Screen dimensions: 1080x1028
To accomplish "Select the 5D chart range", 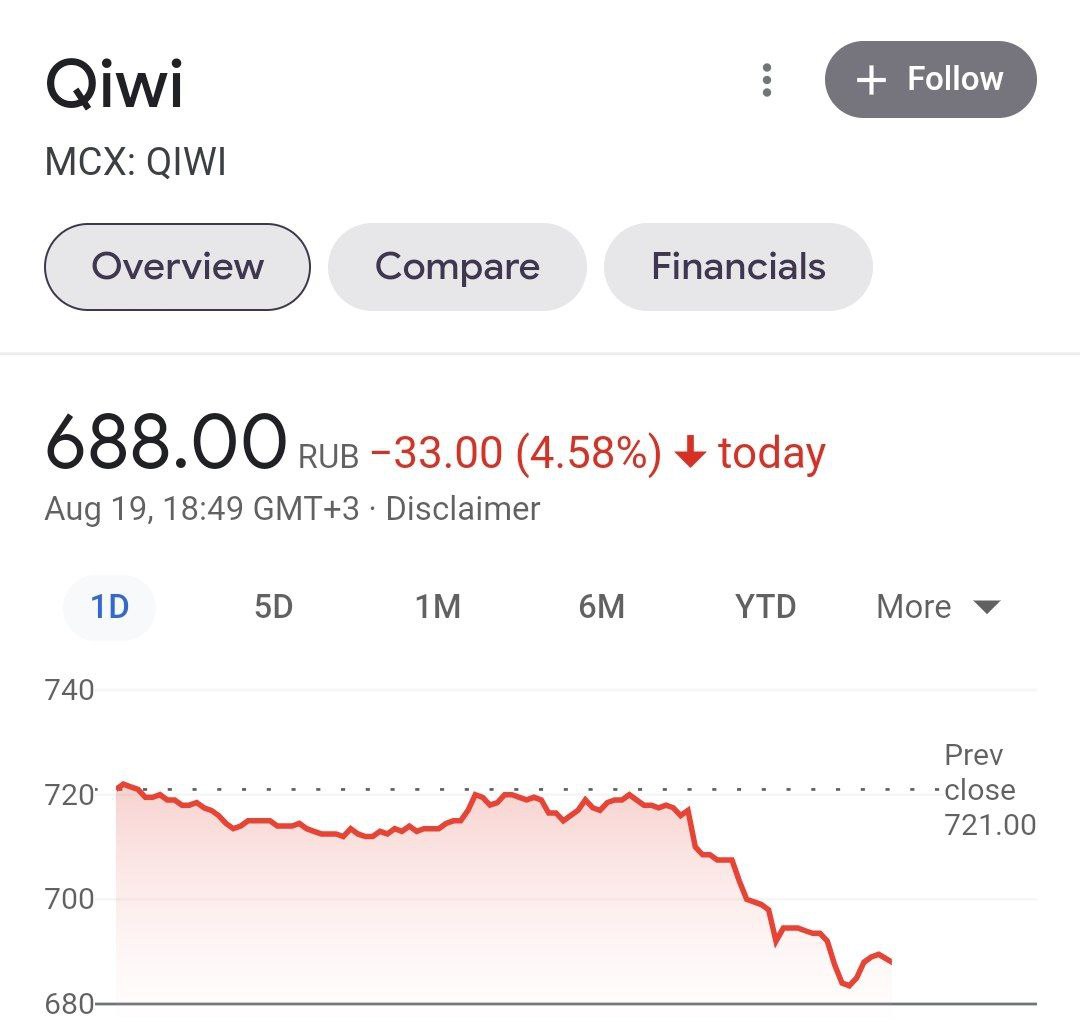I will click(x=272, y=606).
